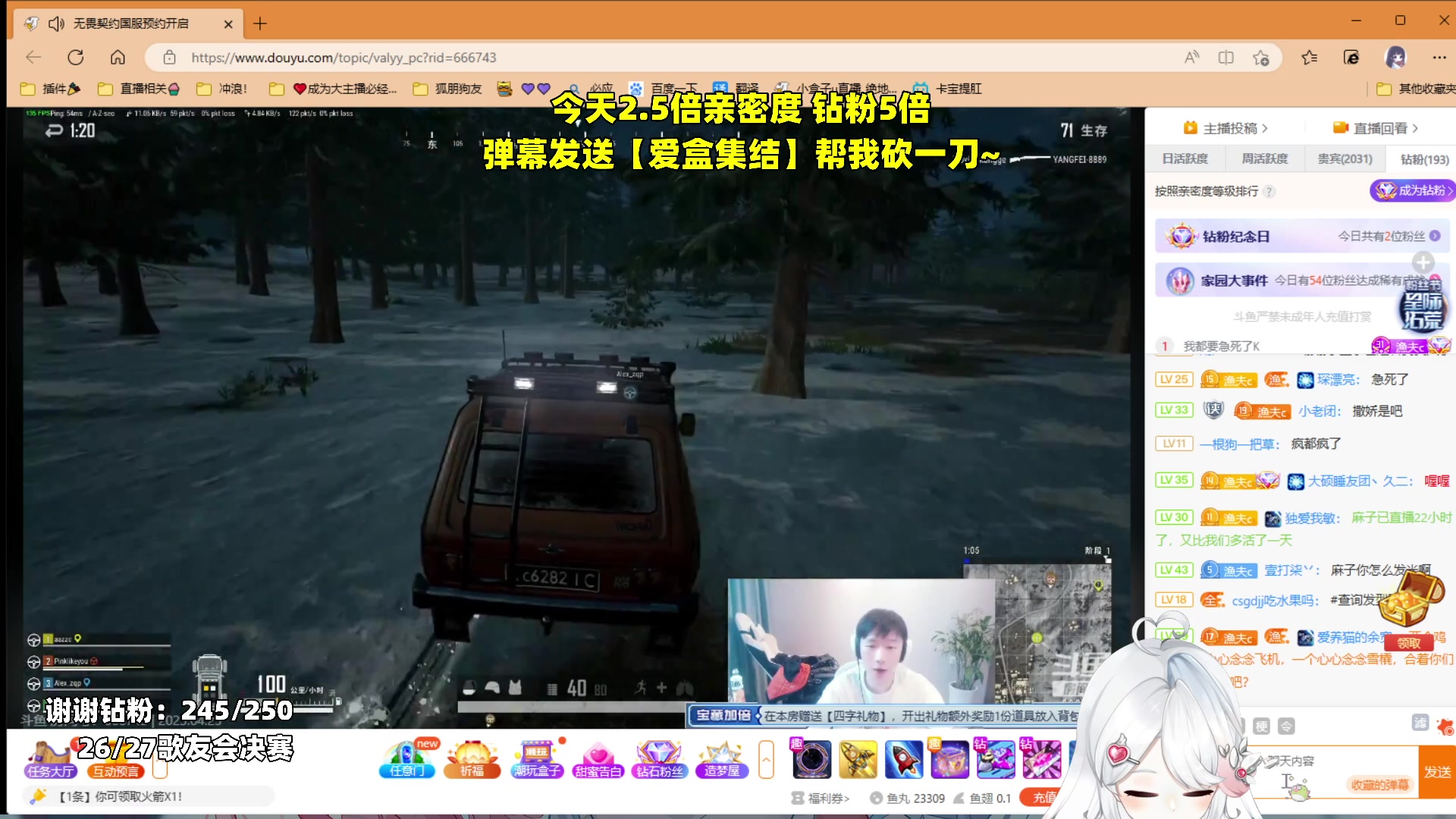Click the 成为钻粉 button
This screenshot has width=1456, height=819.
coord(1412,190)
